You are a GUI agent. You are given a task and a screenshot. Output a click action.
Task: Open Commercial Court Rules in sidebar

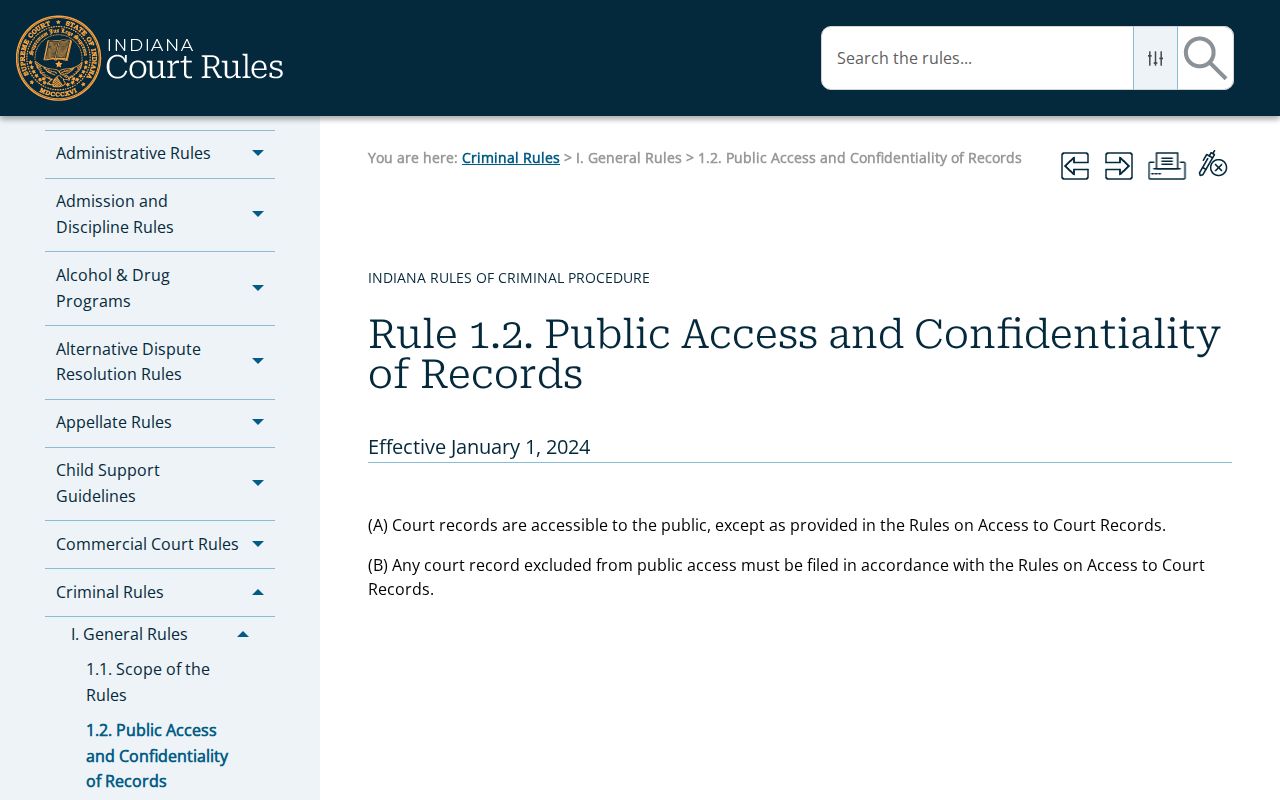(x=147, y=544)
